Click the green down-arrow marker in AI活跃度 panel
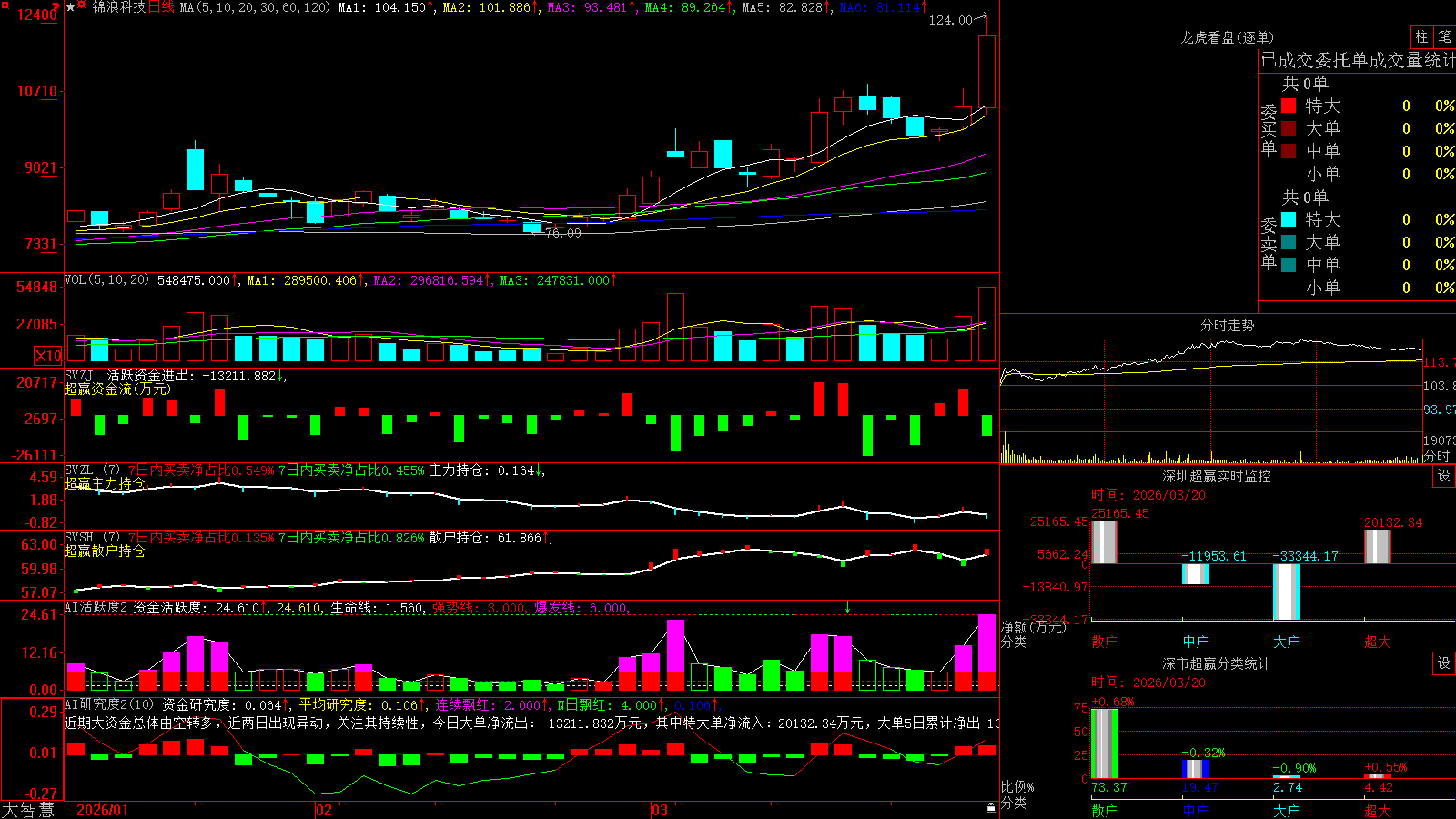The width and height of the screenshot is (1456, 819). click(x=847, y=607)
